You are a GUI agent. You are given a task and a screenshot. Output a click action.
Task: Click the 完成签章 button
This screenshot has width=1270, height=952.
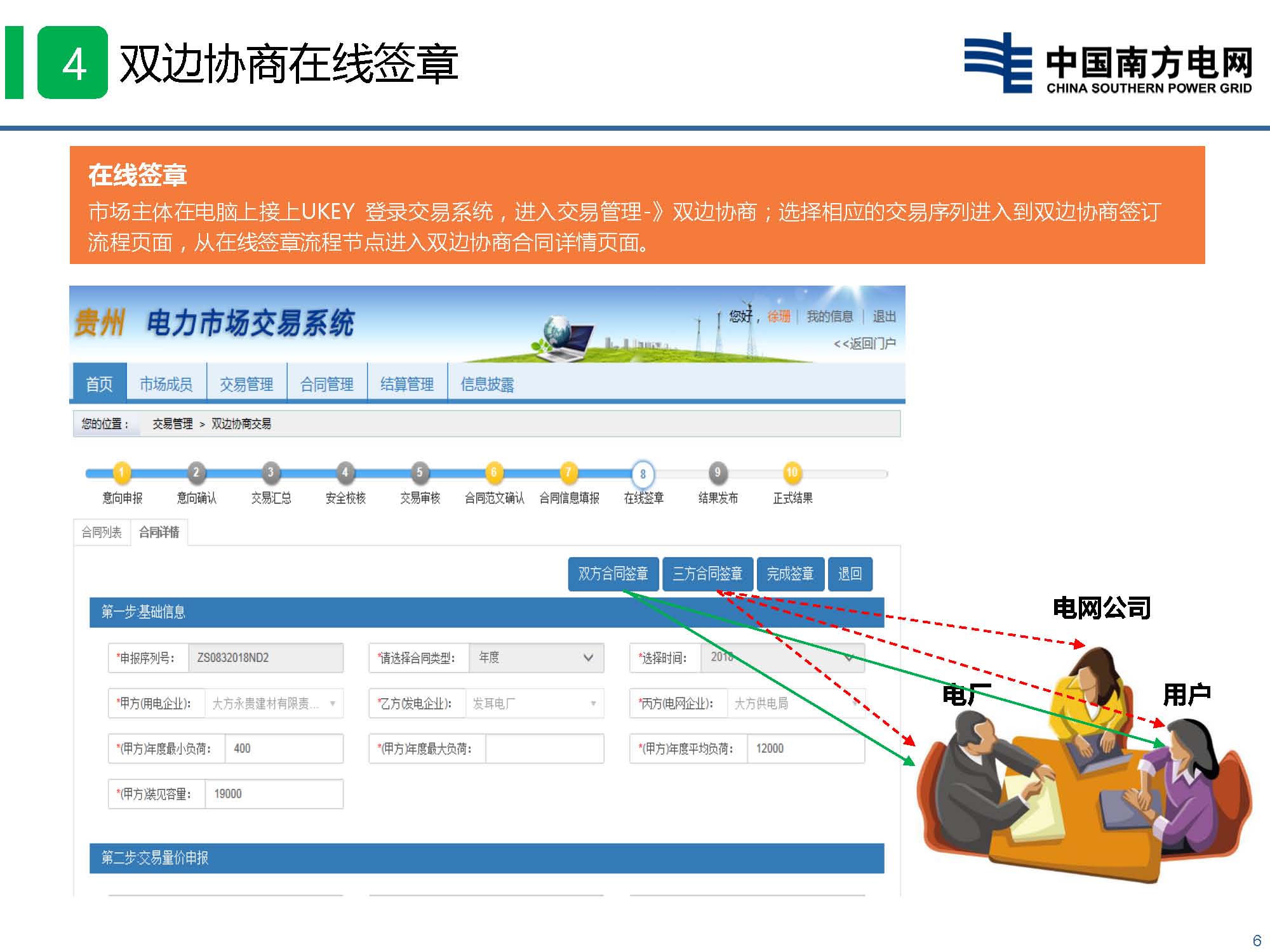point(792,574)
